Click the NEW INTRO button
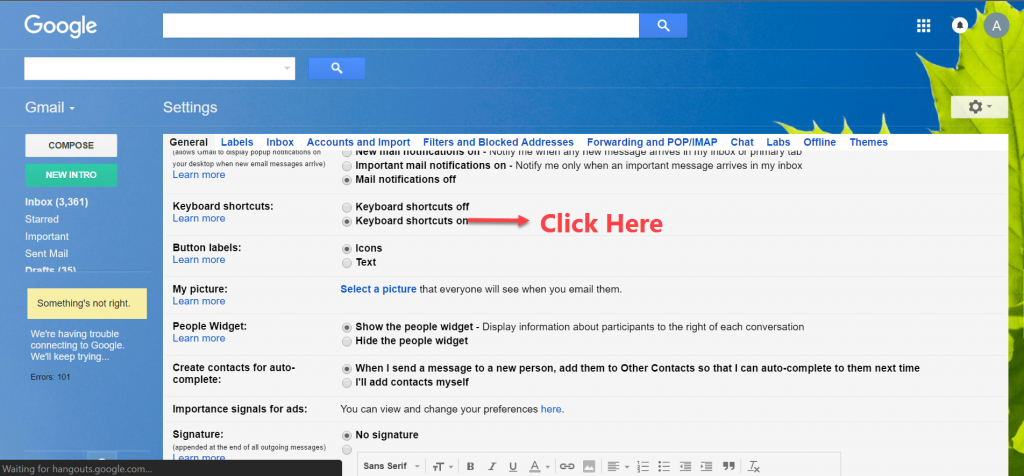 (x=71, y=175)
